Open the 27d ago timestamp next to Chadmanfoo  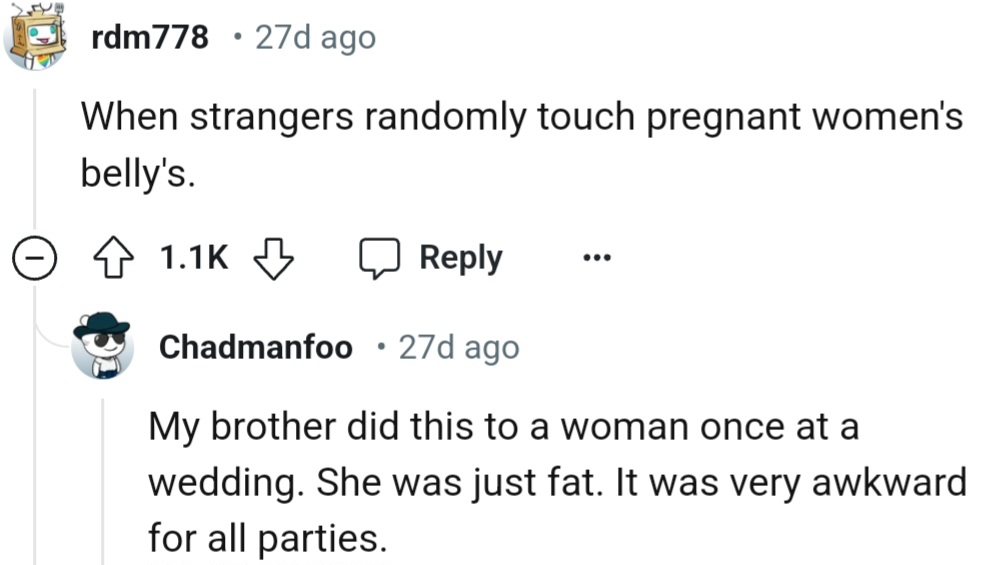point(459,347)
